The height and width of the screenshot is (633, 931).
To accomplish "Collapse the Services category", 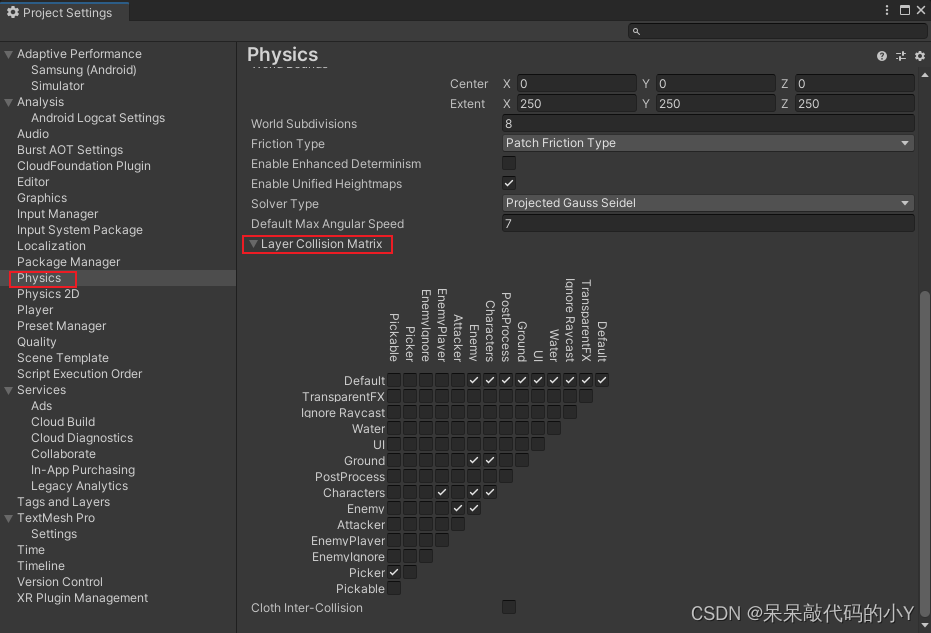I will [x=8, y=391].
